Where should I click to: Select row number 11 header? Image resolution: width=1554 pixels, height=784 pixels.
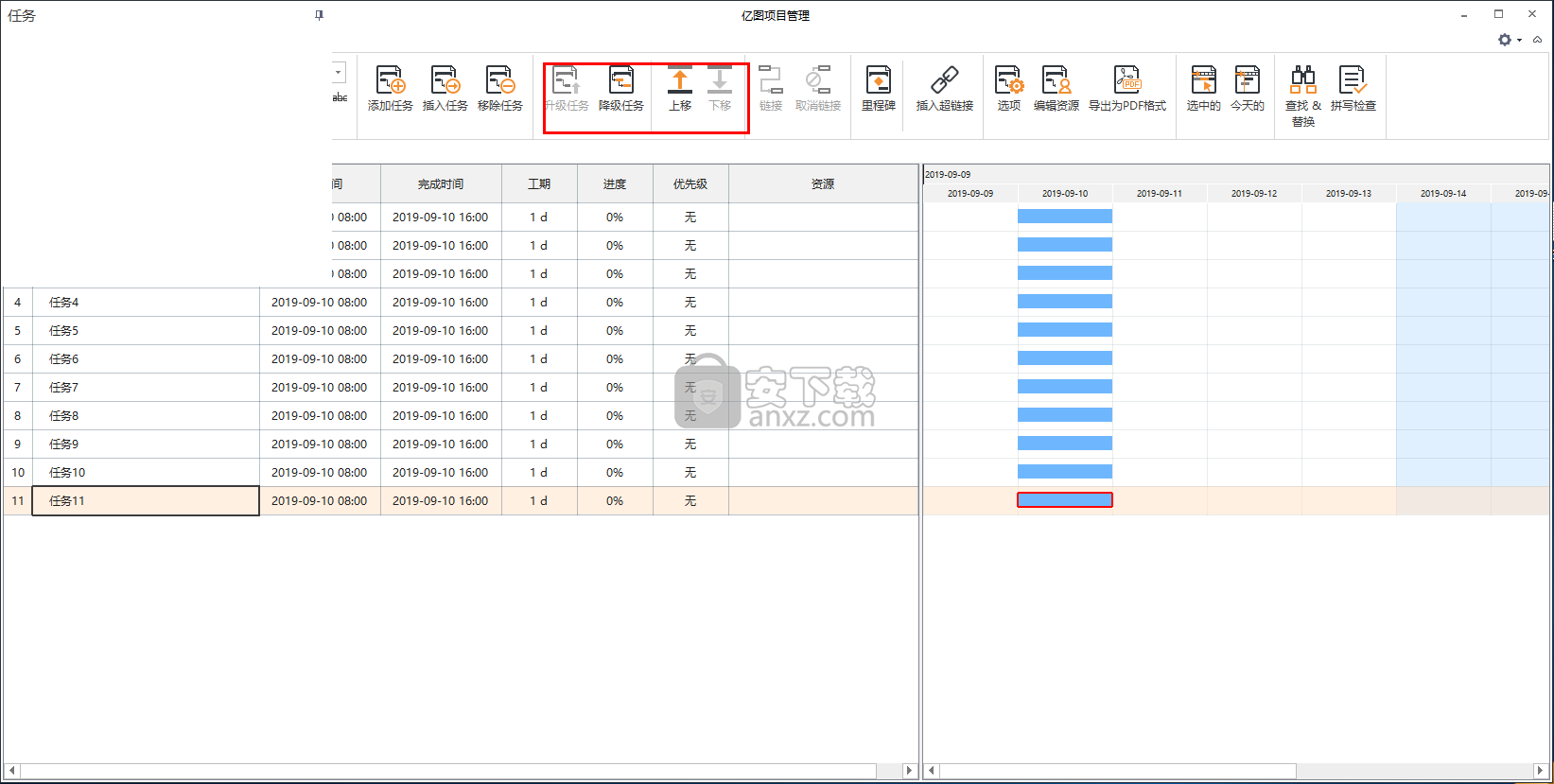(17, 500)
